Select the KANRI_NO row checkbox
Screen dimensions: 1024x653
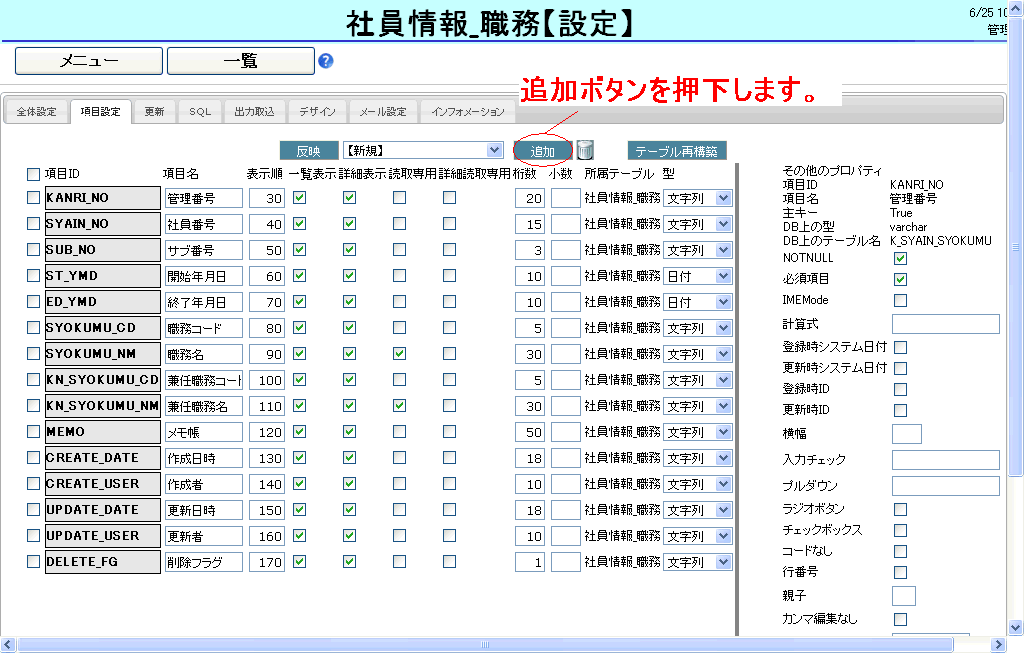point(34,198)
